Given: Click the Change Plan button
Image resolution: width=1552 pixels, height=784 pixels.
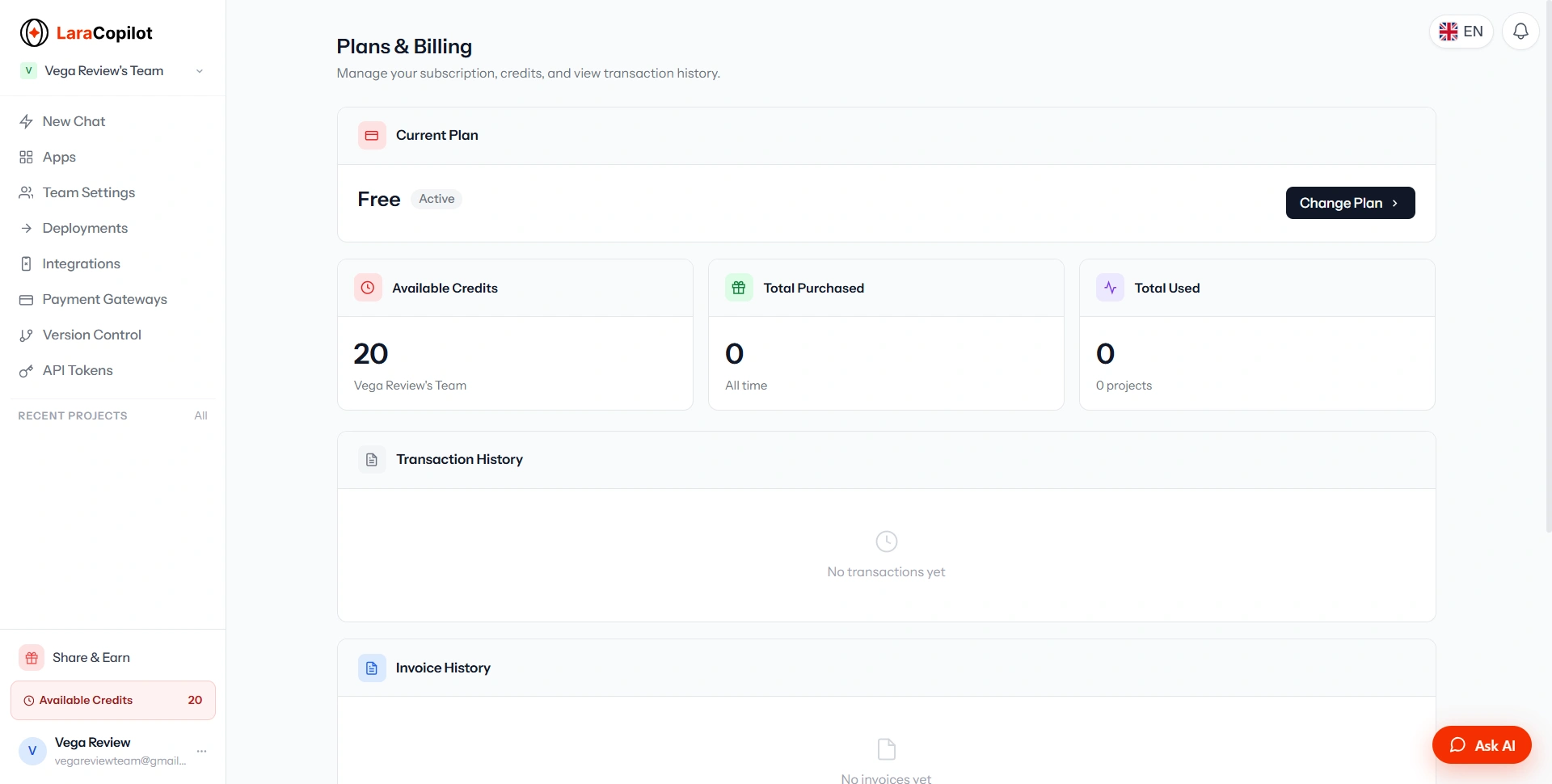Looking at the screenshot, I should (x=1350, y=203).
